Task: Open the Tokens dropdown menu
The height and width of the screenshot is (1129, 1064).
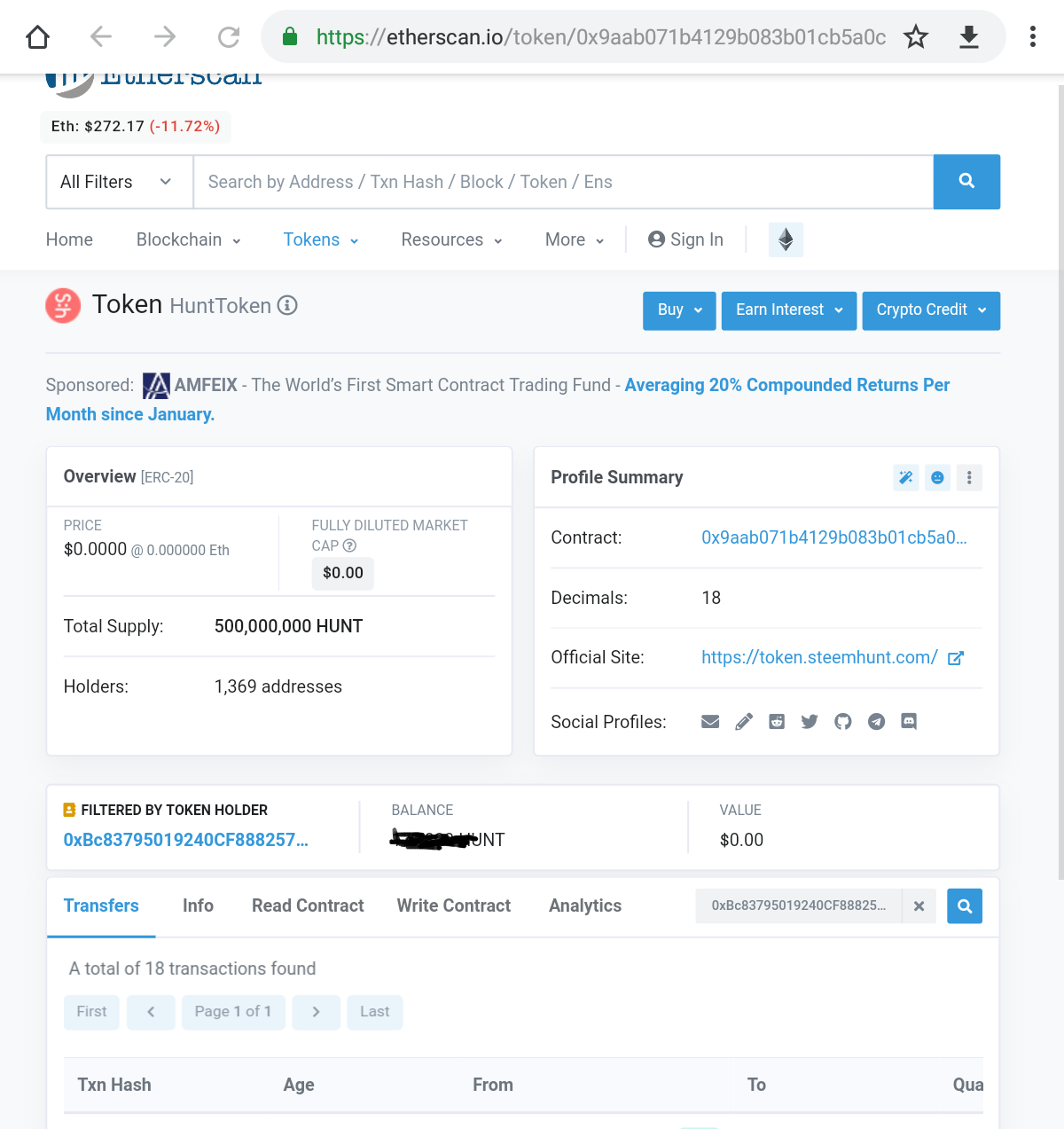Action: coord(321,239)
